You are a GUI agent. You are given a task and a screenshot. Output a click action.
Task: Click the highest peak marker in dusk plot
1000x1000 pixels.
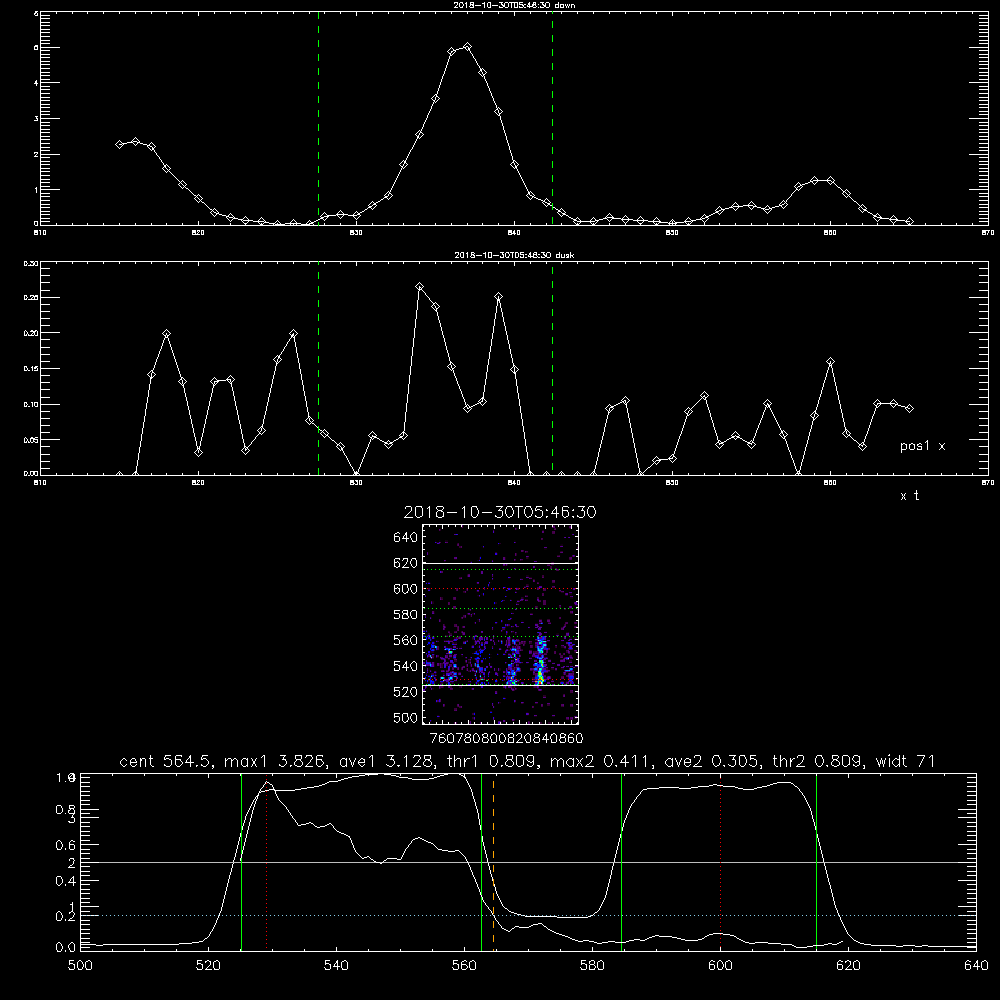pos(420,287)
